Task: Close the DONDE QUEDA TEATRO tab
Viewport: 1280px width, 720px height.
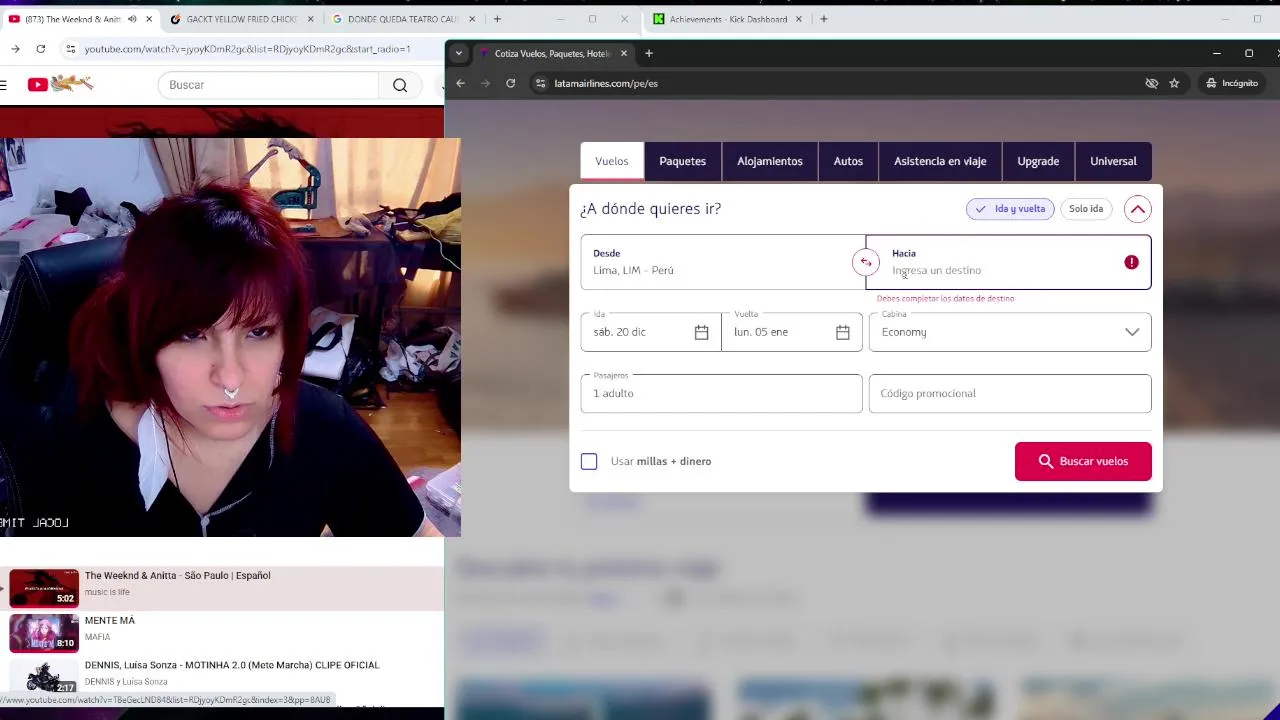Action: tap(472, 19)
